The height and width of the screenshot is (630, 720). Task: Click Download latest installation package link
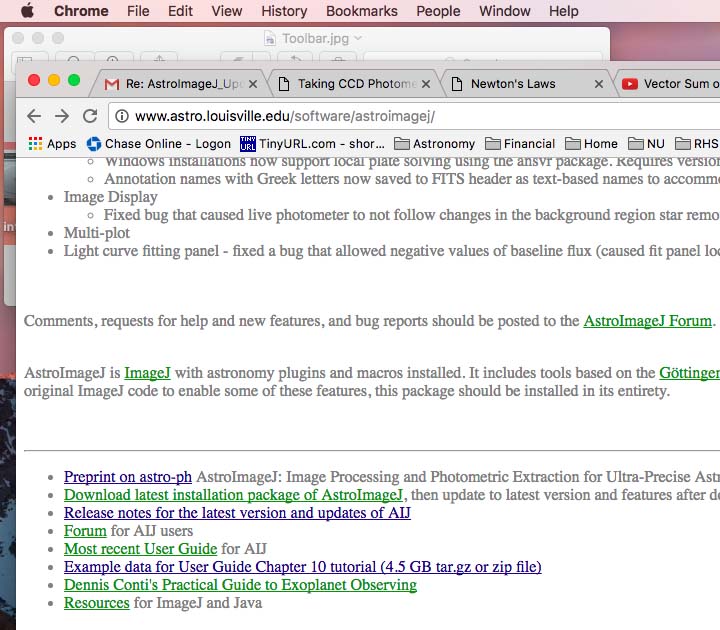click(x=233, y=495)
